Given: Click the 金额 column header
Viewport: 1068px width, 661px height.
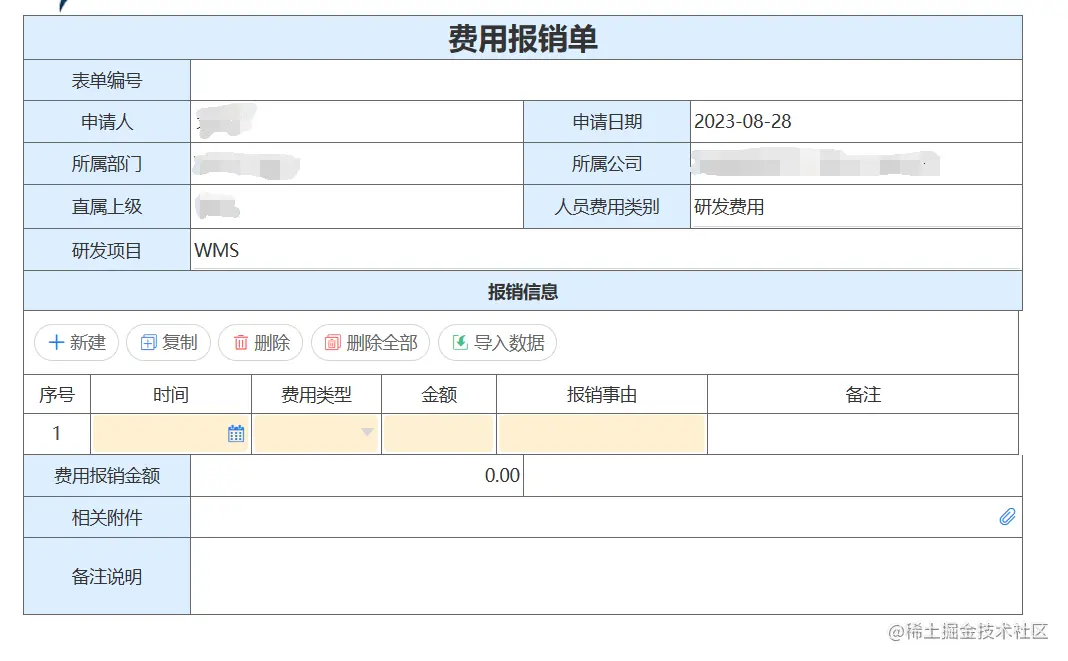Looking at the screenshot, I should [x=439, y=395].
